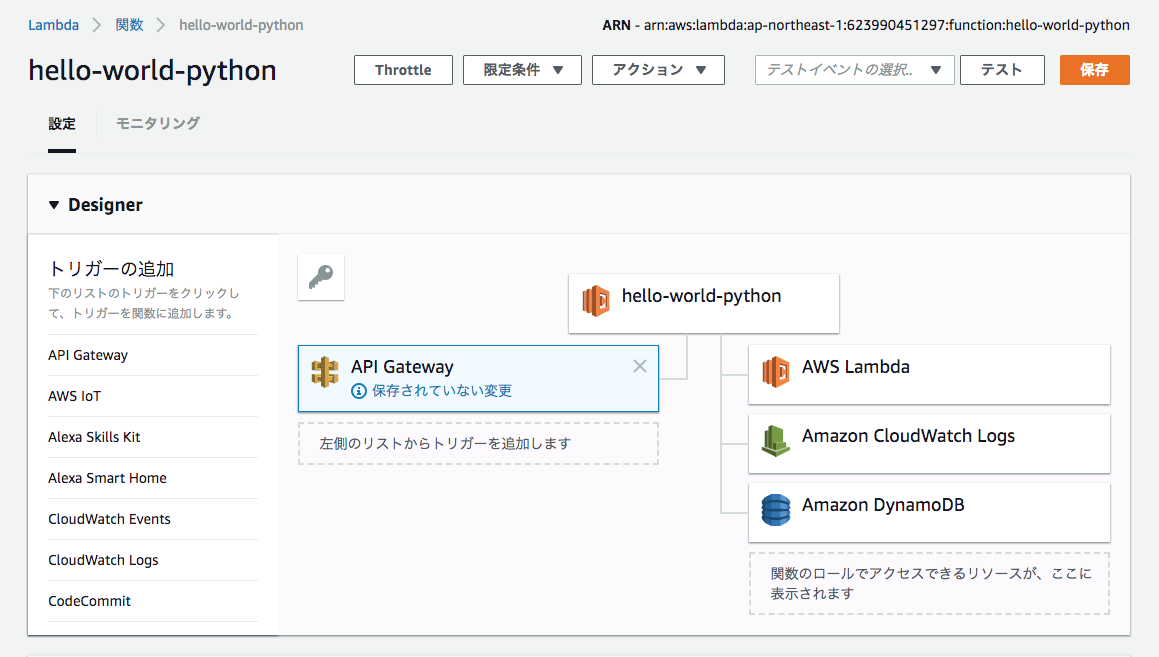Click the key permissions icon

tap(320, 277)
